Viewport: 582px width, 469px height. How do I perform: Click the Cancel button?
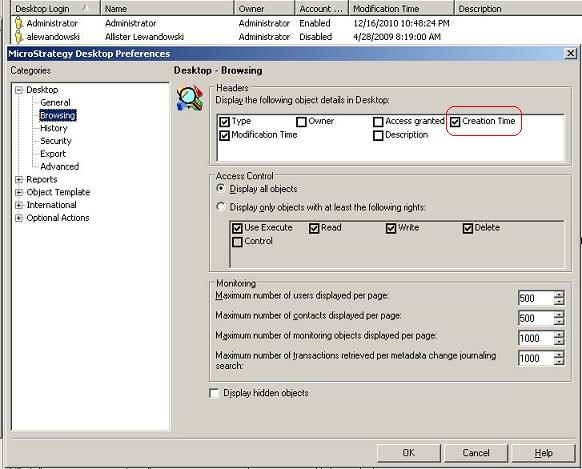[x=476, y=453]
